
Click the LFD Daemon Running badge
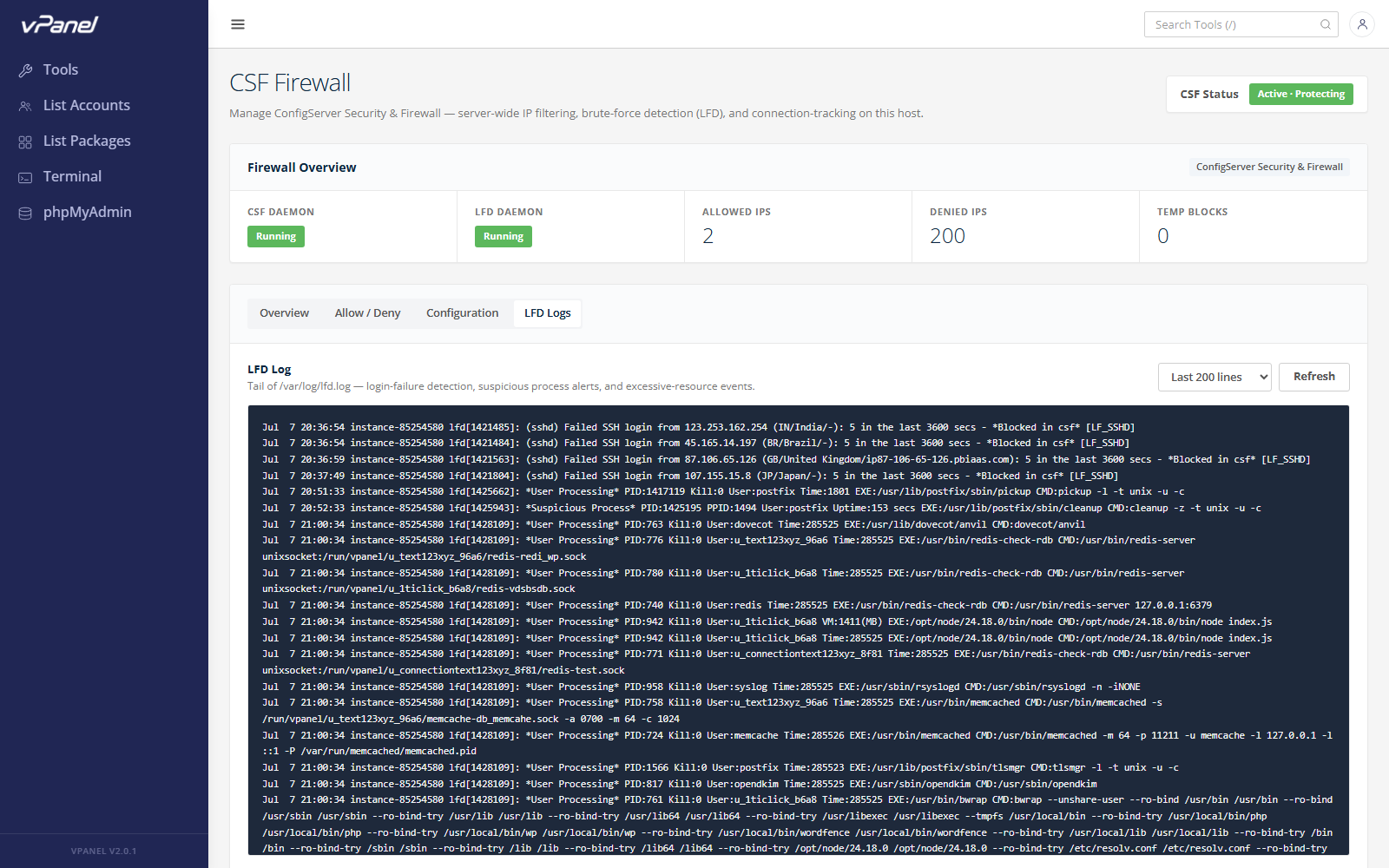pyautogui.click(x=504, y=236)
